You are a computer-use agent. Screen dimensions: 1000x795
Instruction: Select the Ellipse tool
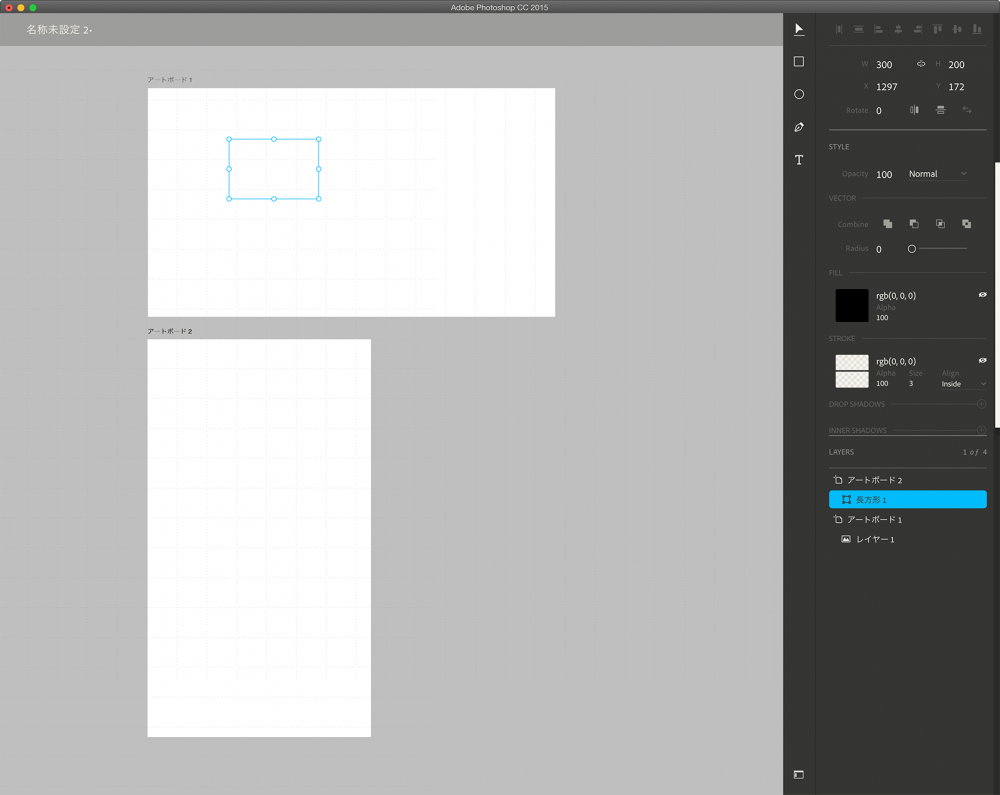tap(798, 93)
